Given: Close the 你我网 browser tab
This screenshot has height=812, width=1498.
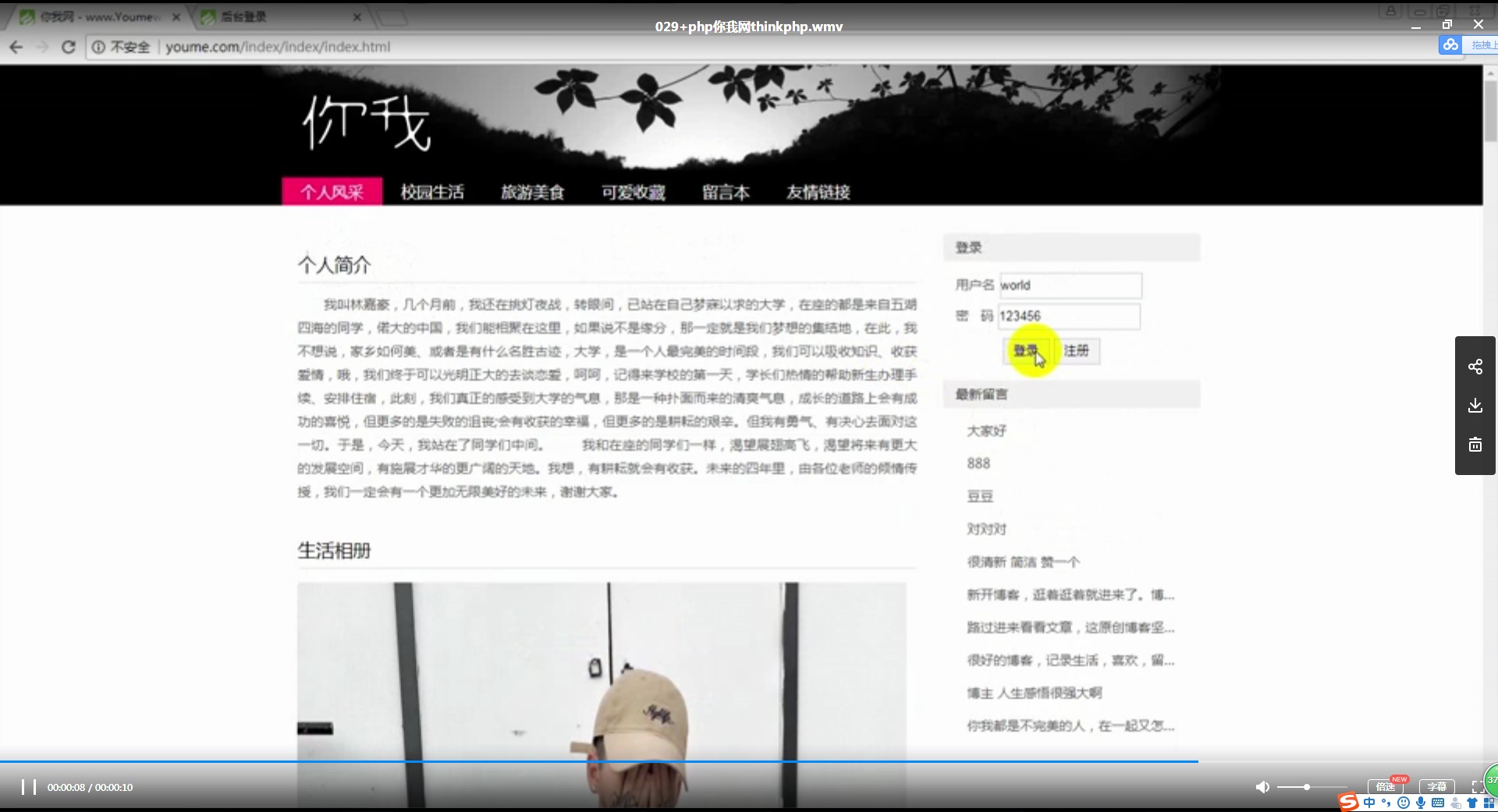Looking at the screenshot, I should 176,16.
